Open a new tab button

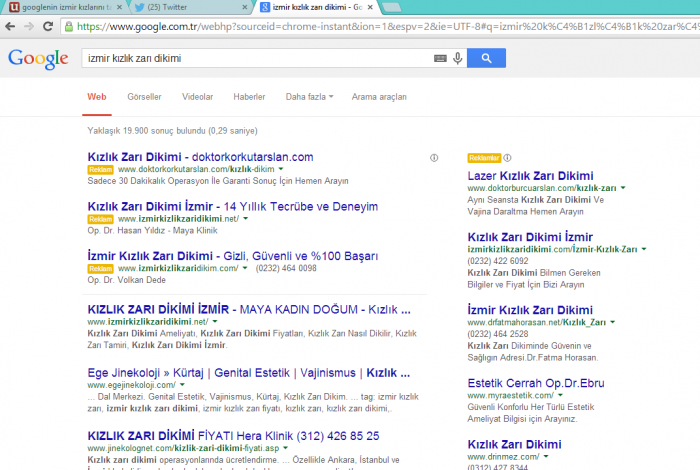point(392,7)
